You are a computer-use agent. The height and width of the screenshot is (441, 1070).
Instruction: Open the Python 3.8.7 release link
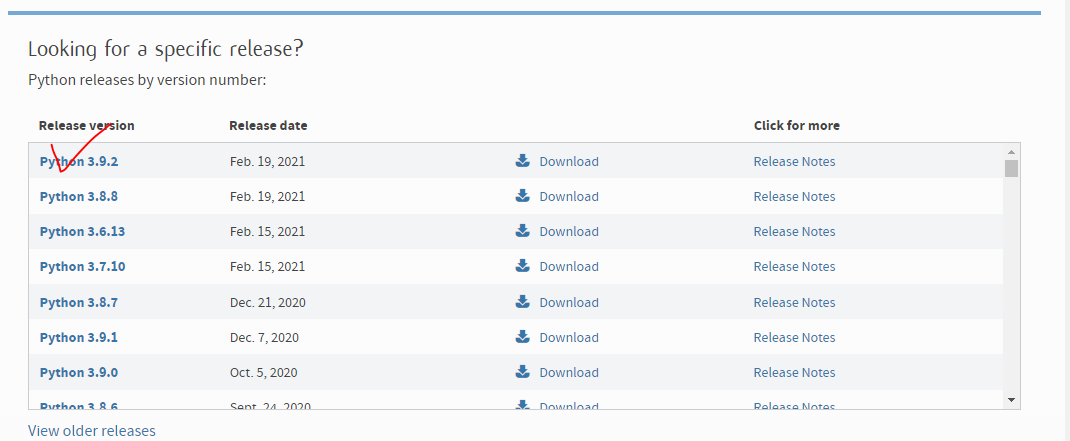[78, 302]
